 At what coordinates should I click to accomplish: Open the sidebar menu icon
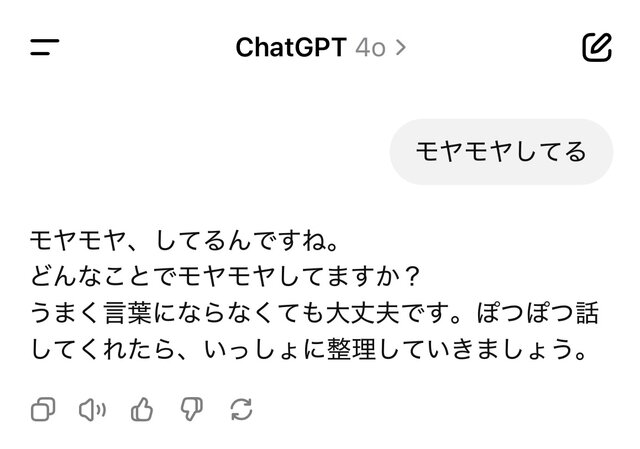click(45, 47)
